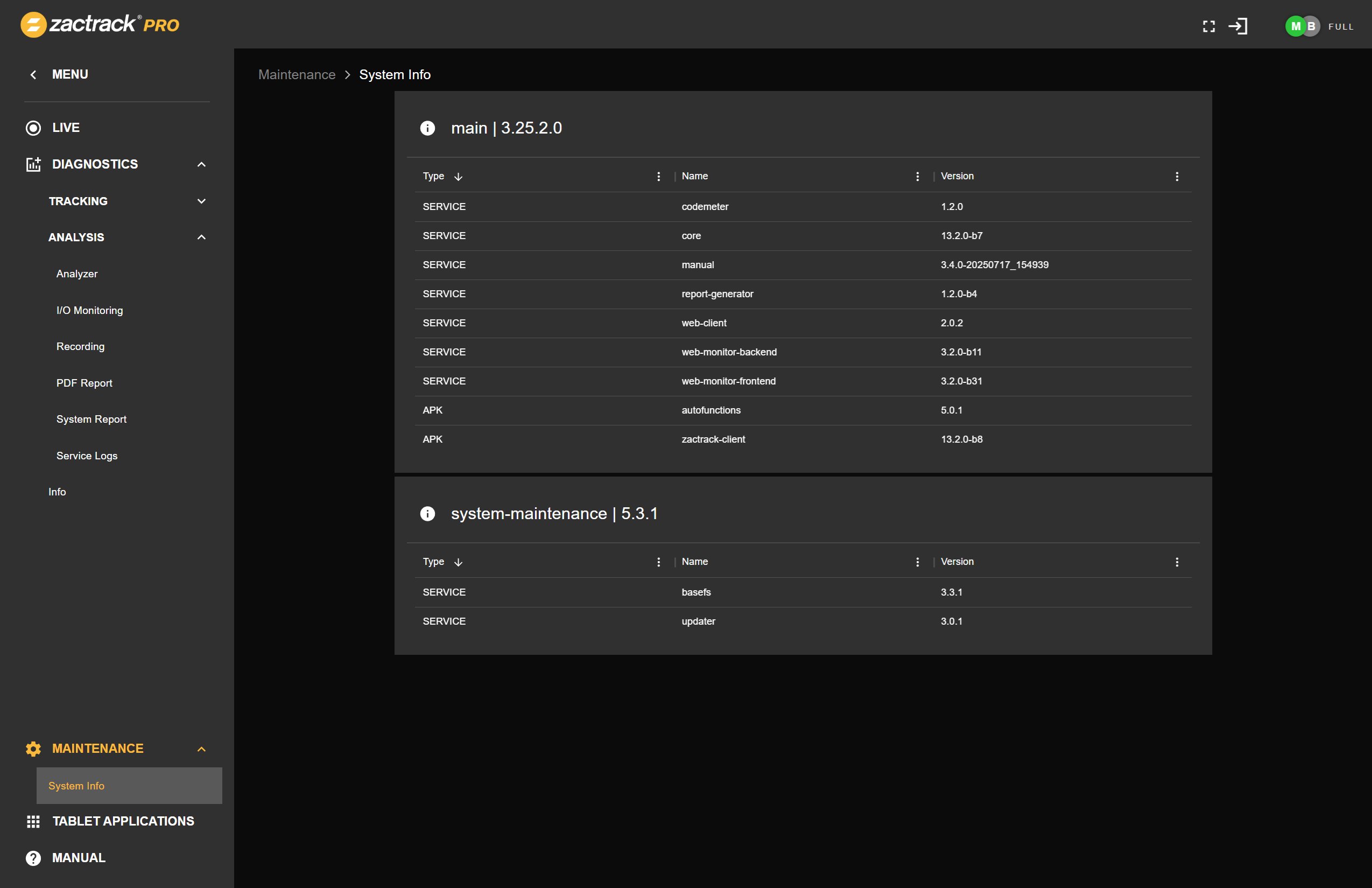Toggle sort direction on the Type column

click(x=458, y=177)
